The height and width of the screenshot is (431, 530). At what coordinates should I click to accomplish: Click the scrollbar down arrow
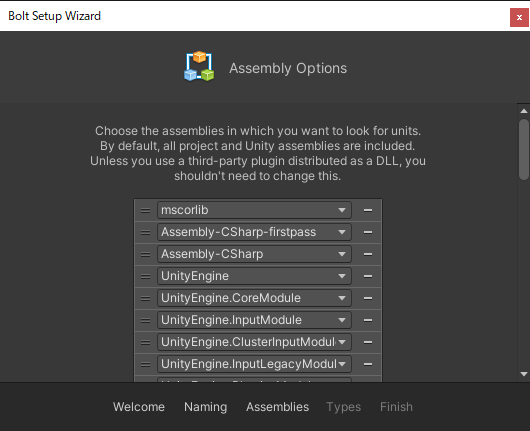(x=524, y=374)
